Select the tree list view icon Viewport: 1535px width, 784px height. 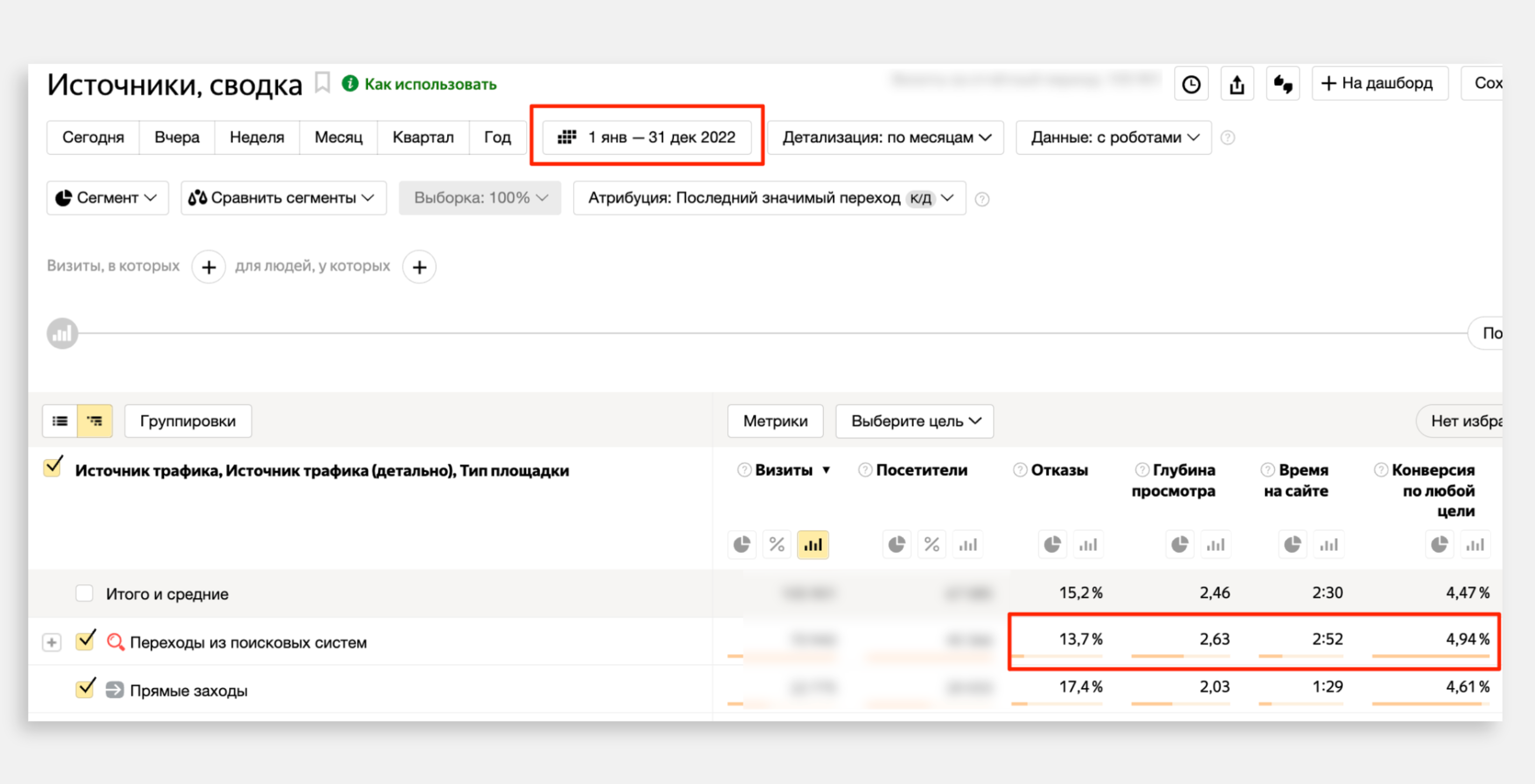[x=95, y=421]
